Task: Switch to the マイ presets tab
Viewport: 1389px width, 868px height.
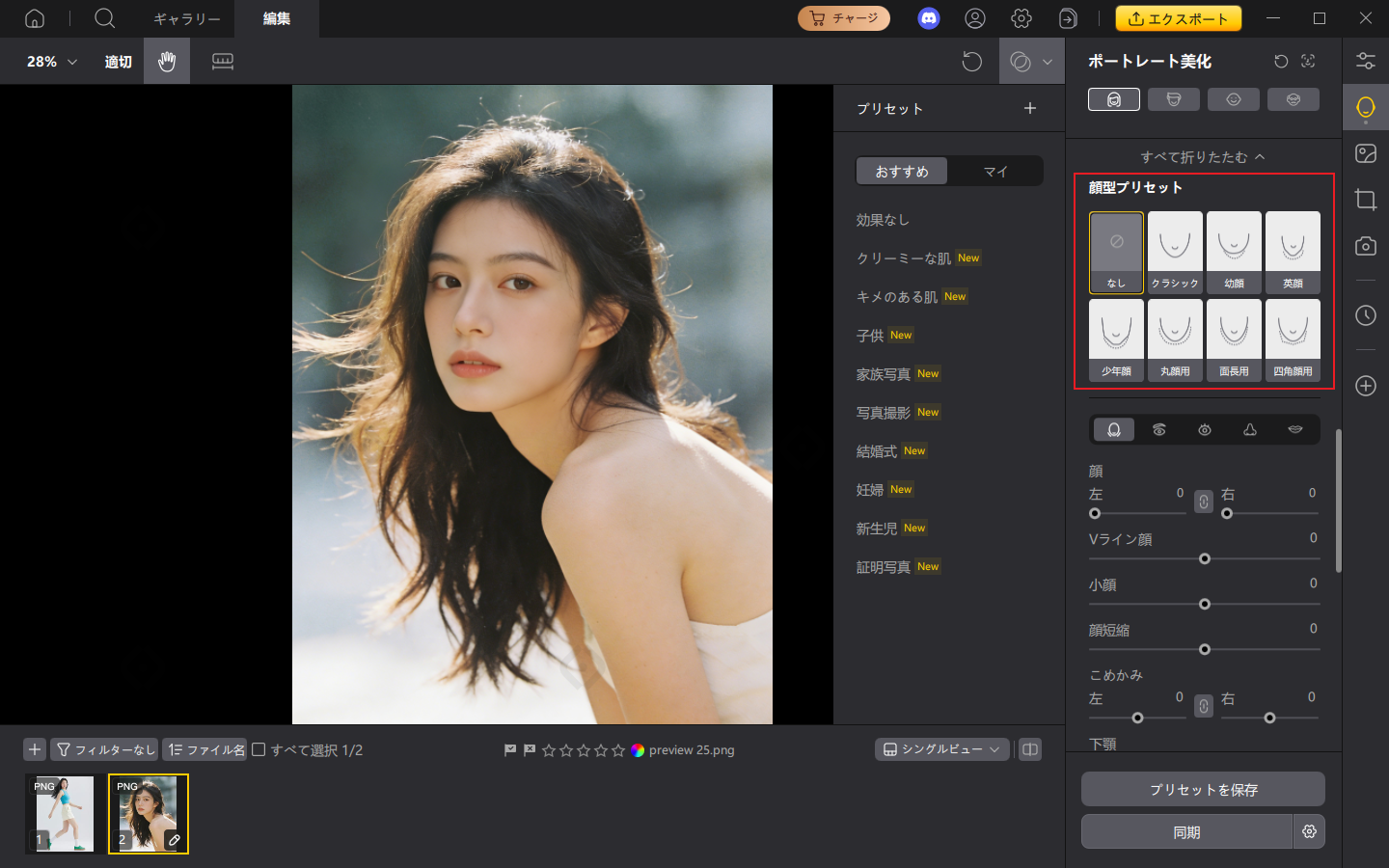Action: (x=995, y=171)
